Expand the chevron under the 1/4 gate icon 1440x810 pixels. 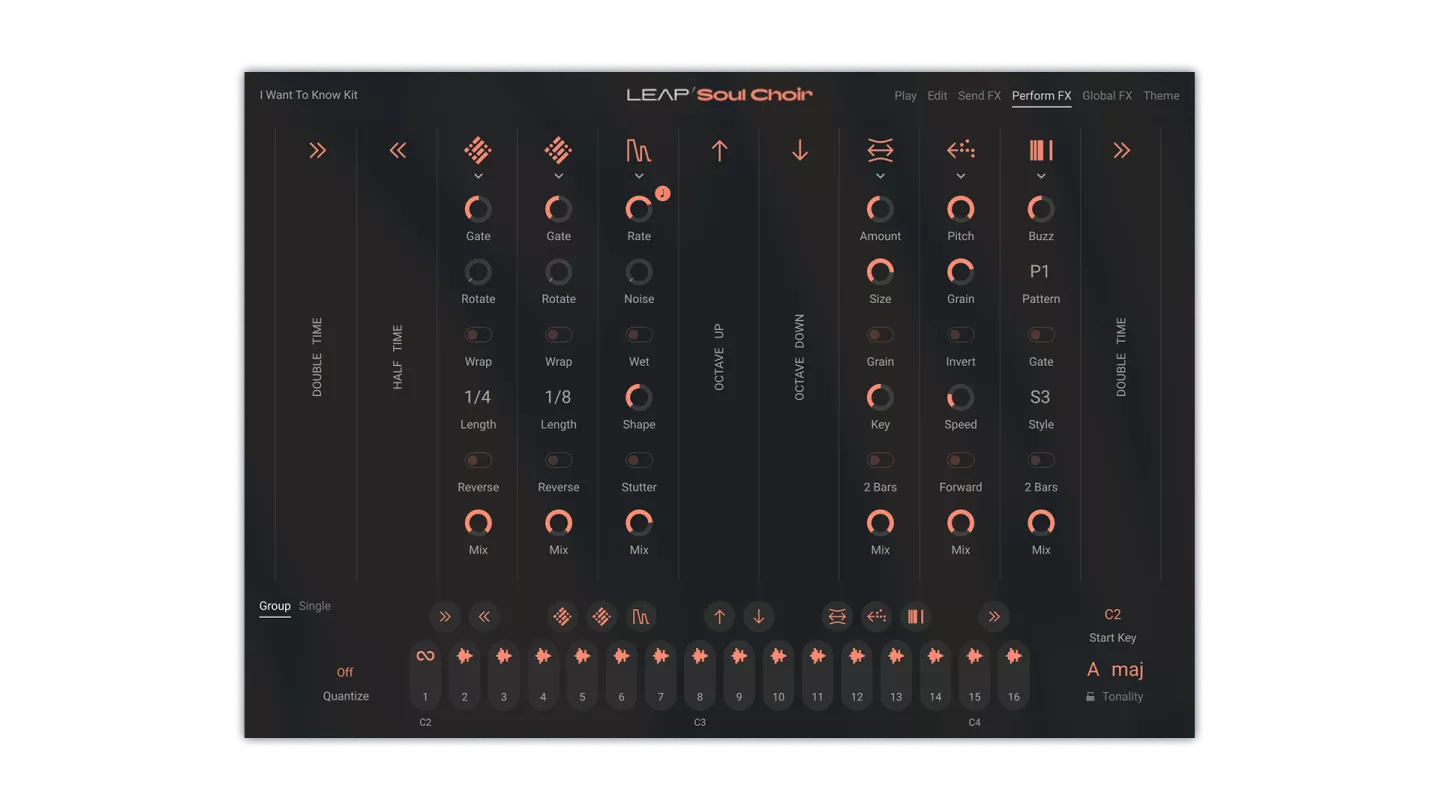pyautogui.click(x=478, y=176)
